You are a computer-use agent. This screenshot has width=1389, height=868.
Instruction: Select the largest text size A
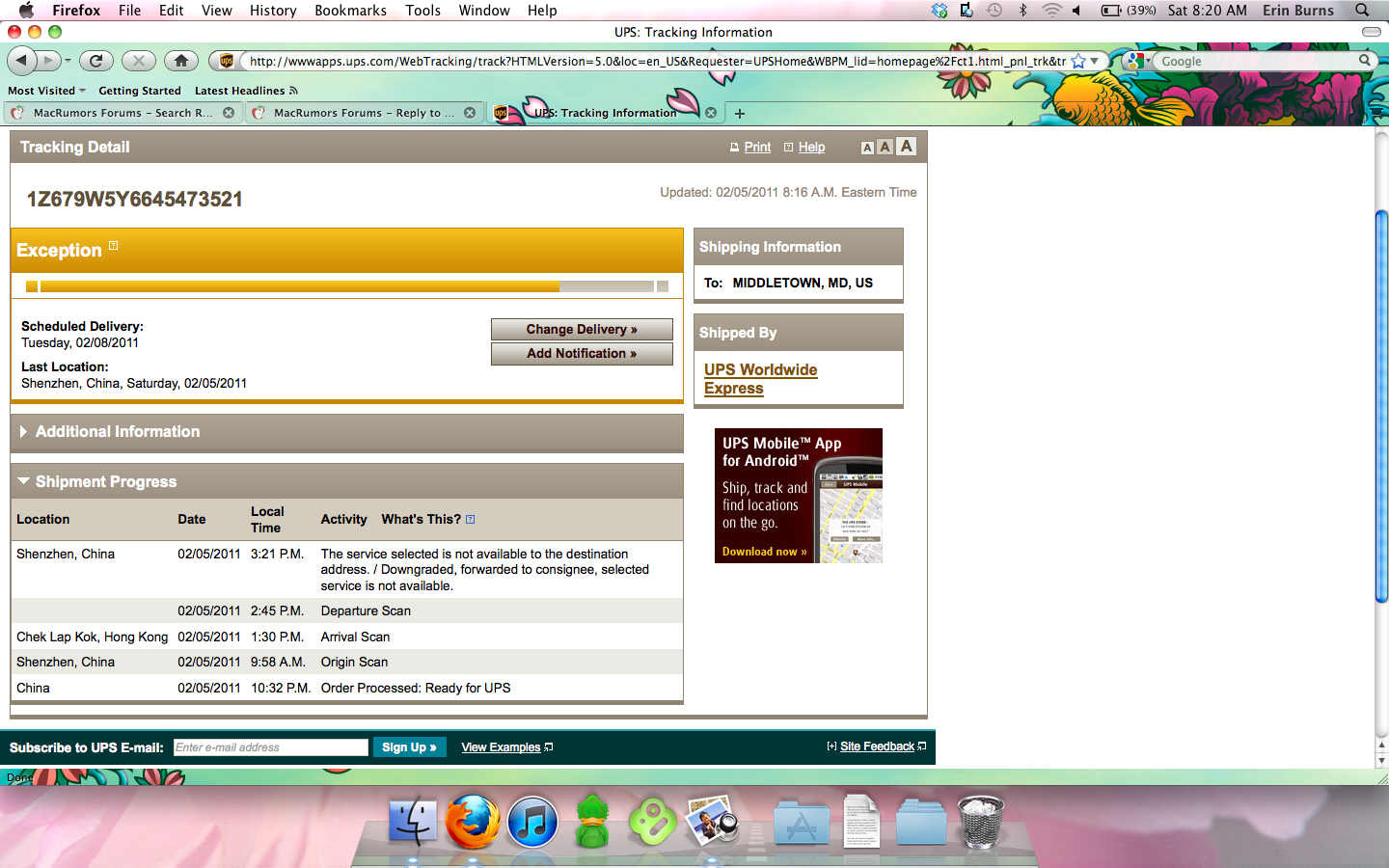tap(906, 146)
